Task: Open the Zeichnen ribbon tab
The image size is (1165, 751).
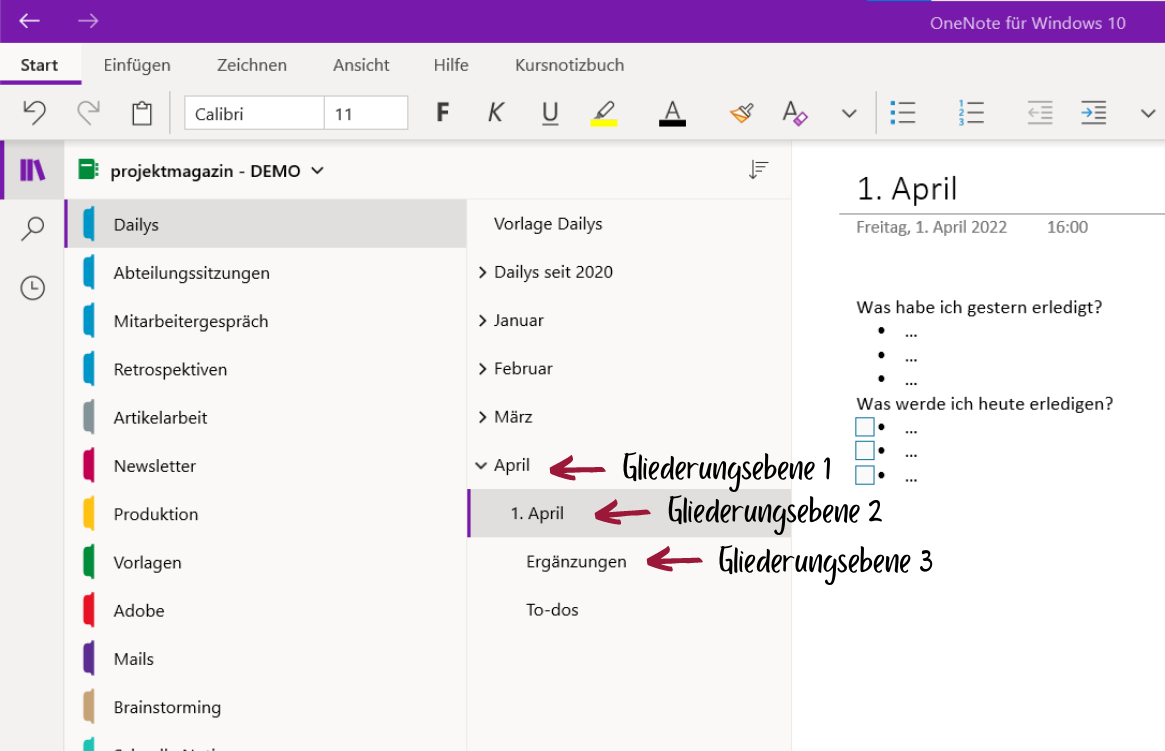Action: 252,65
